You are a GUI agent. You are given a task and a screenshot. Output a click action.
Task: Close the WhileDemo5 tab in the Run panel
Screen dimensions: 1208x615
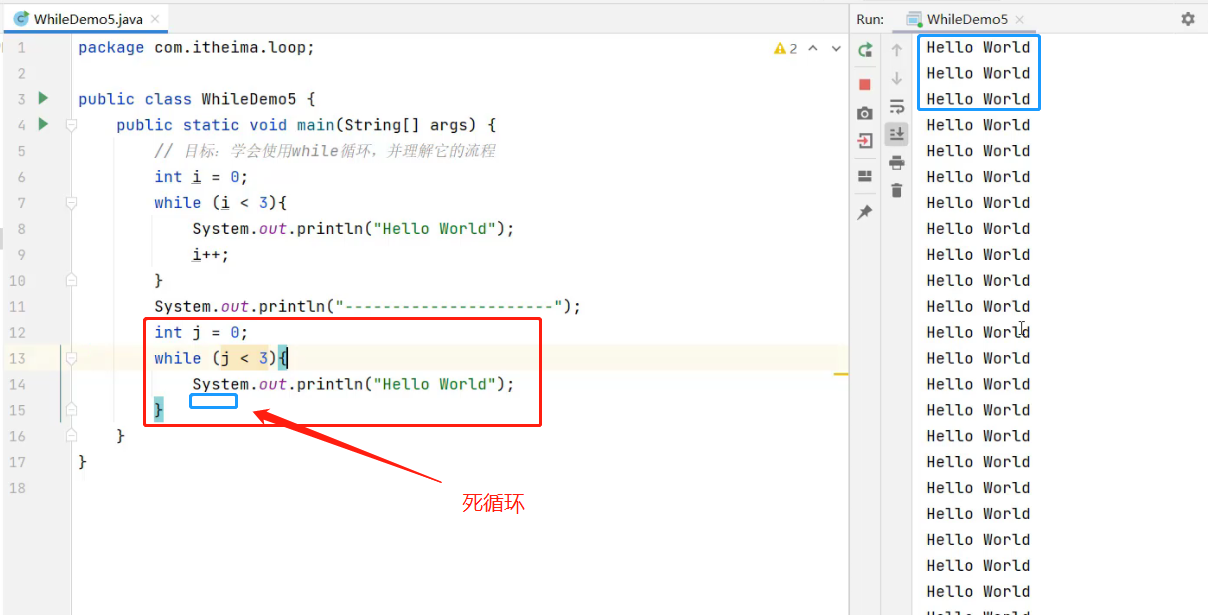coord(1020,19)
